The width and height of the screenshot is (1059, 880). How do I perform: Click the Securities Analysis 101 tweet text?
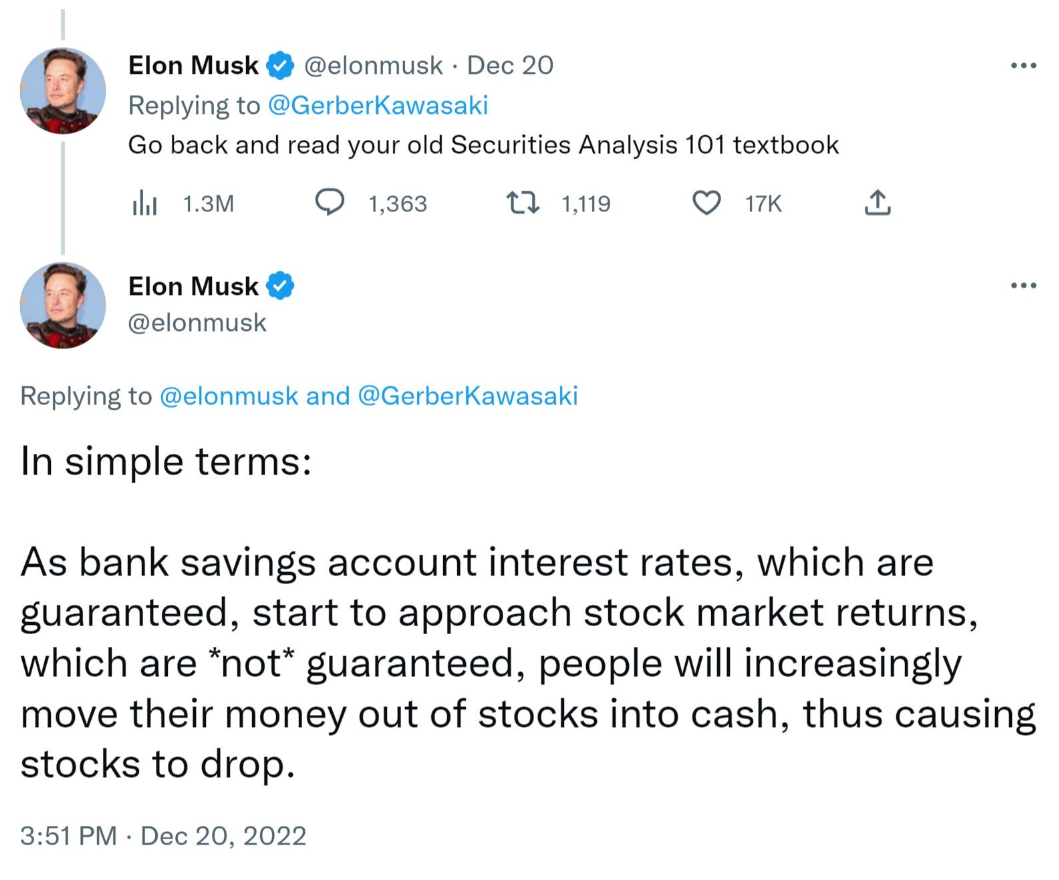[483, 145]
